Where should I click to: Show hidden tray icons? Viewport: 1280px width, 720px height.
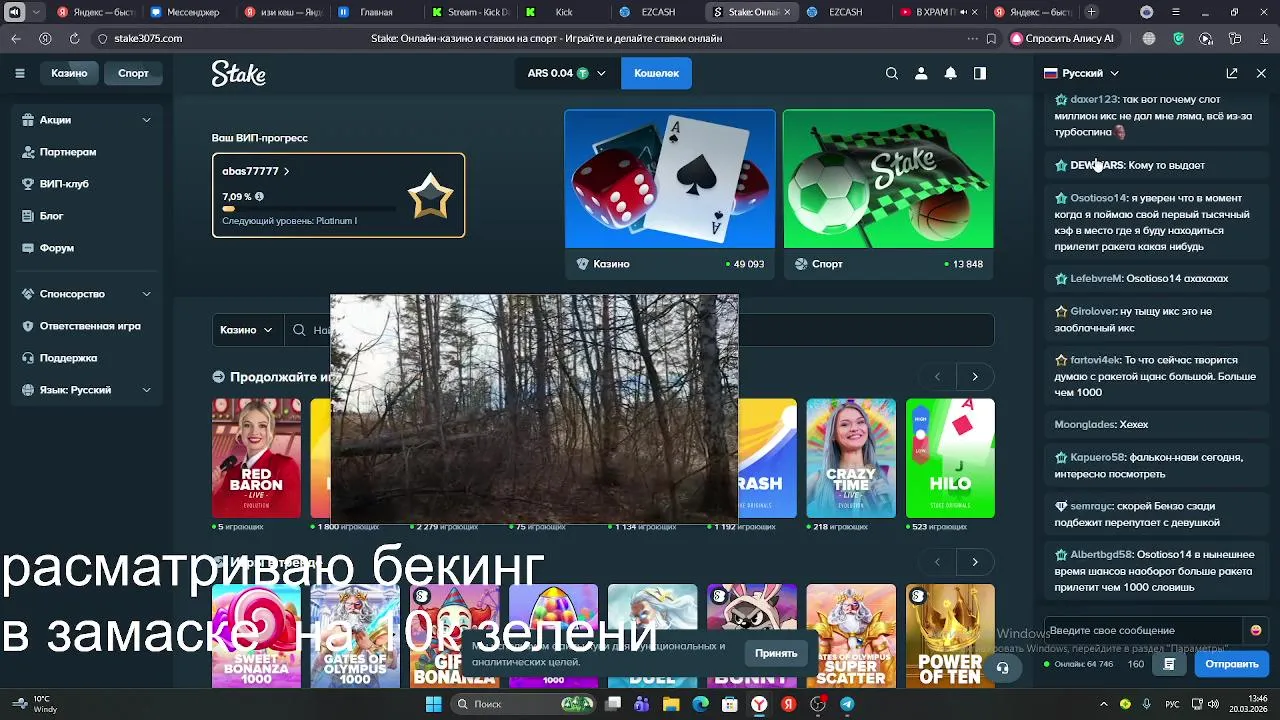pyautogui.click(x=1106, y=704)
